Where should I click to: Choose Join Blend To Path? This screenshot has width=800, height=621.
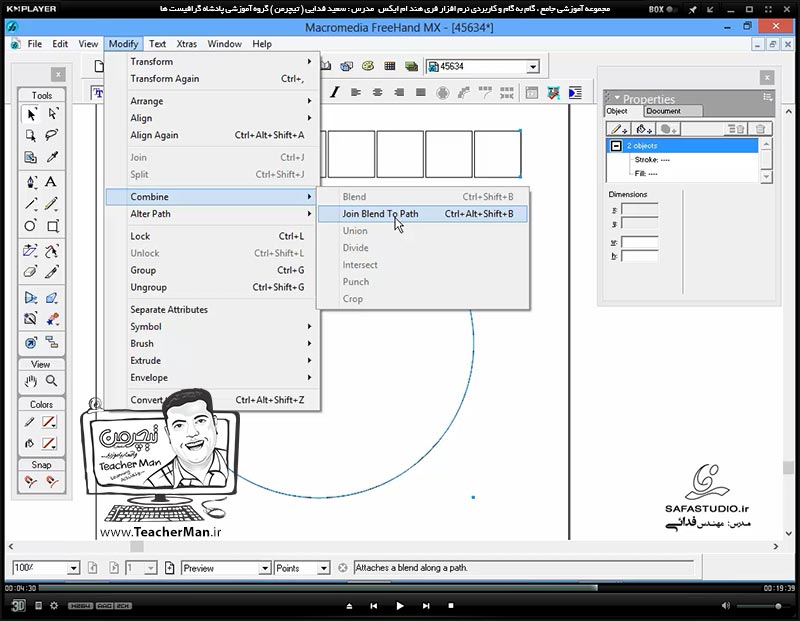(423, 214)
